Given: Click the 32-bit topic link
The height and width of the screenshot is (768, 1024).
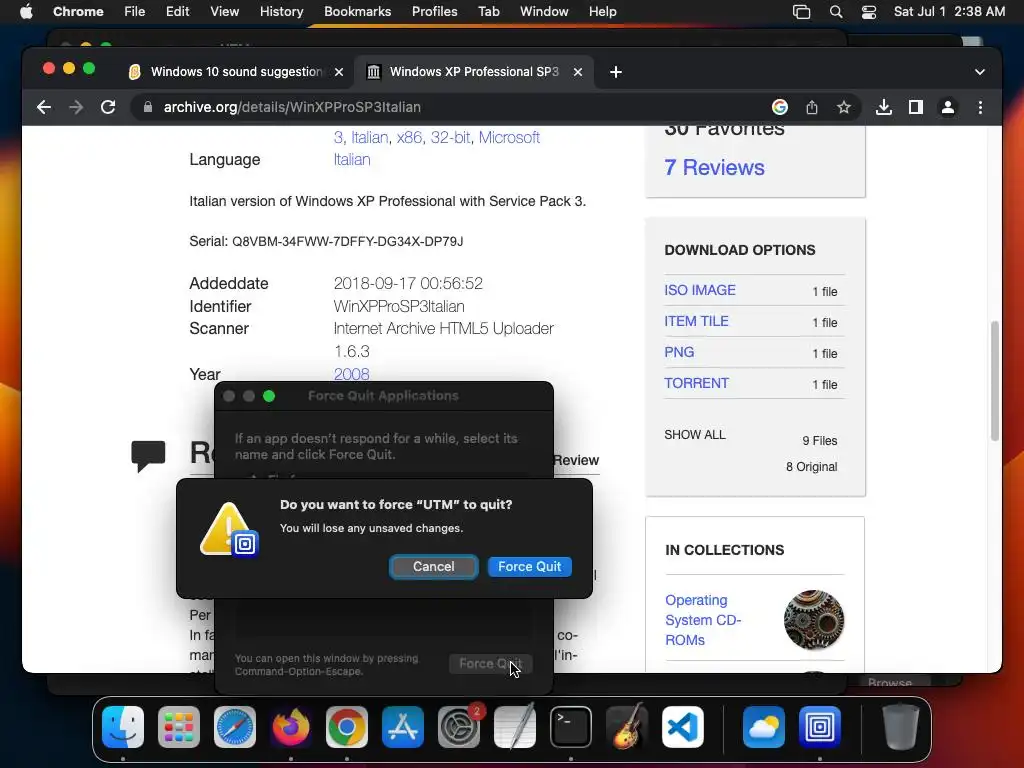Looking at the screenshot, I should click(450, 137).
